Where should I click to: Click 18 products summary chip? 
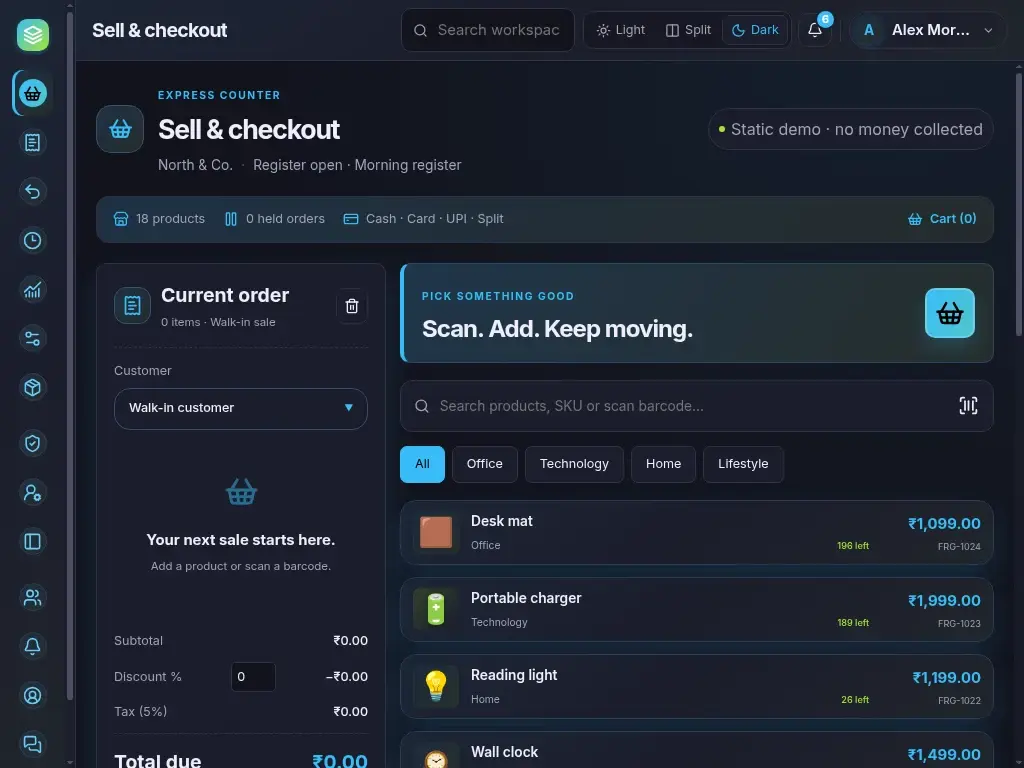(x=159, y=219)
